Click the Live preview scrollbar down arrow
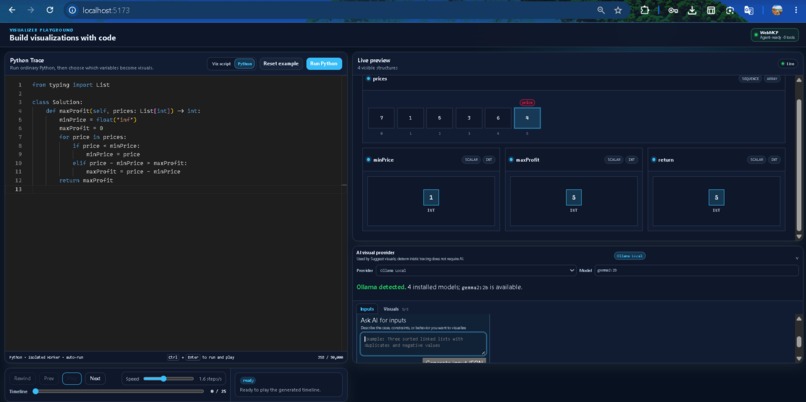 (x=799, y=236)
